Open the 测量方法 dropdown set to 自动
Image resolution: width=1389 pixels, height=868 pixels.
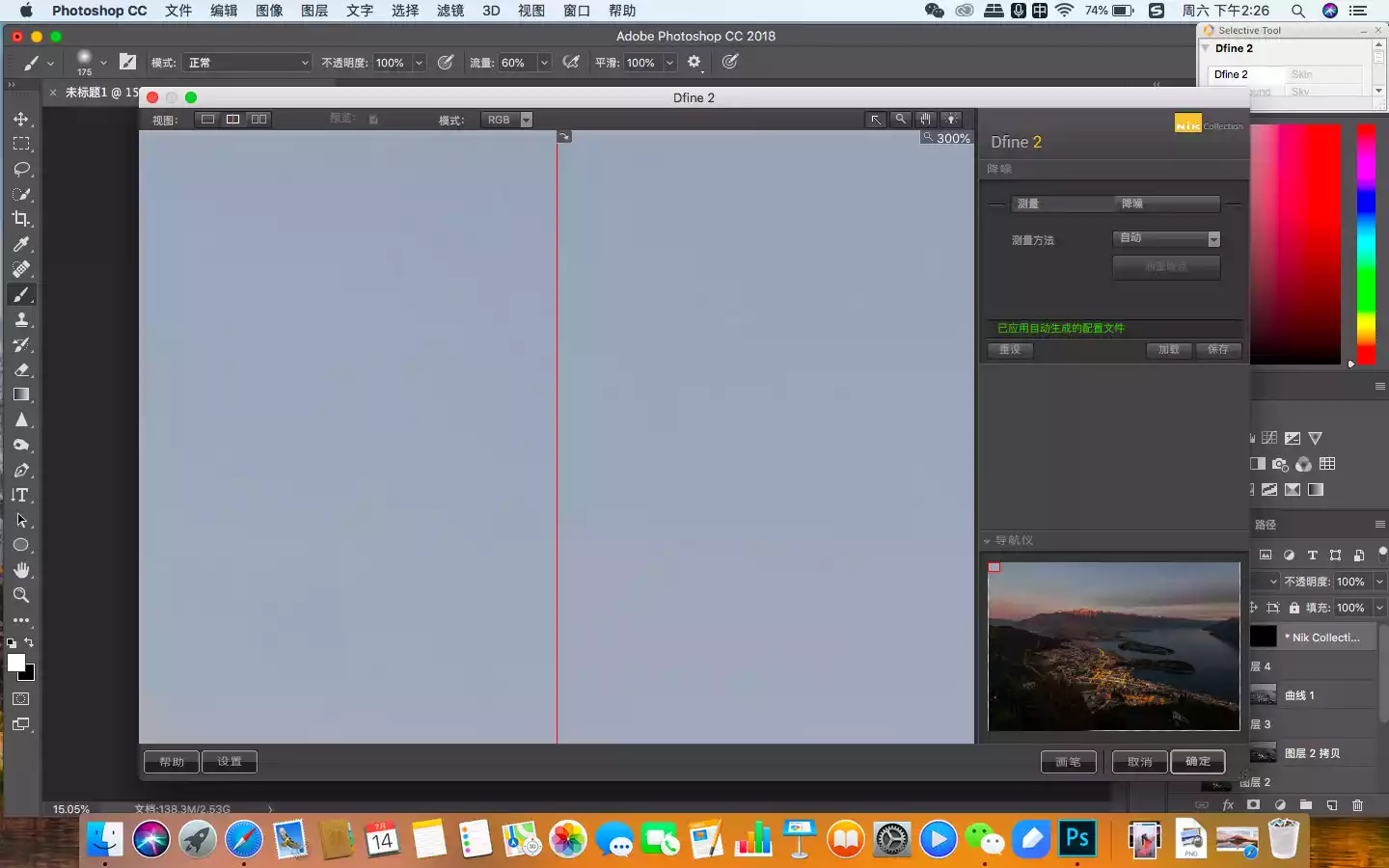(1166, 238)
